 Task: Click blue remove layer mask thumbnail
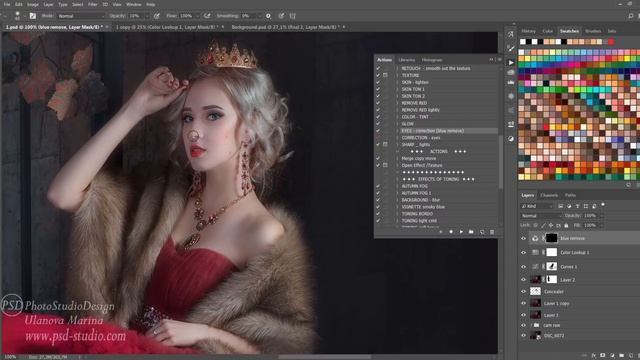551,238
